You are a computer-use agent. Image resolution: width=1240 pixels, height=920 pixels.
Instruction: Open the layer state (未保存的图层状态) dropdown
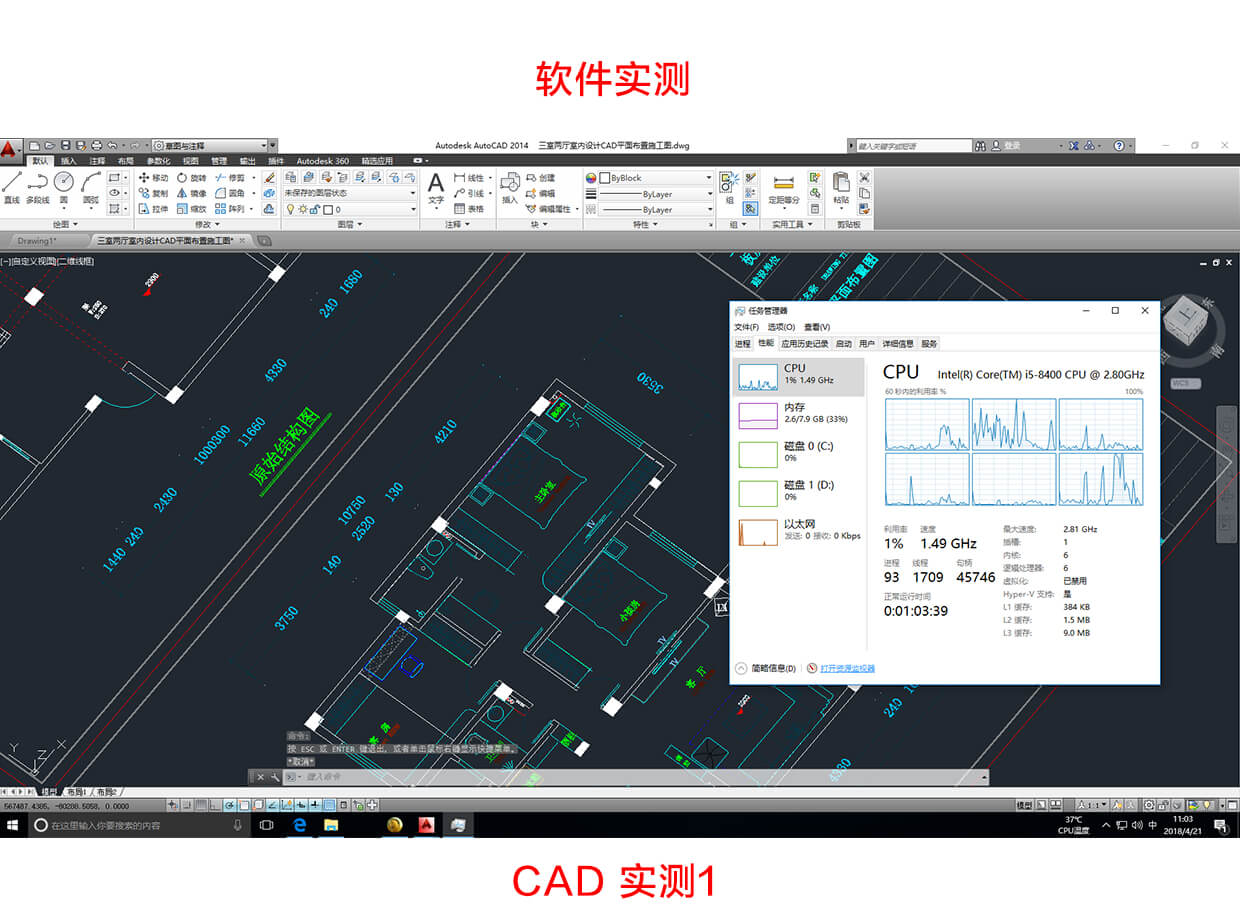[x=350, y=193]
